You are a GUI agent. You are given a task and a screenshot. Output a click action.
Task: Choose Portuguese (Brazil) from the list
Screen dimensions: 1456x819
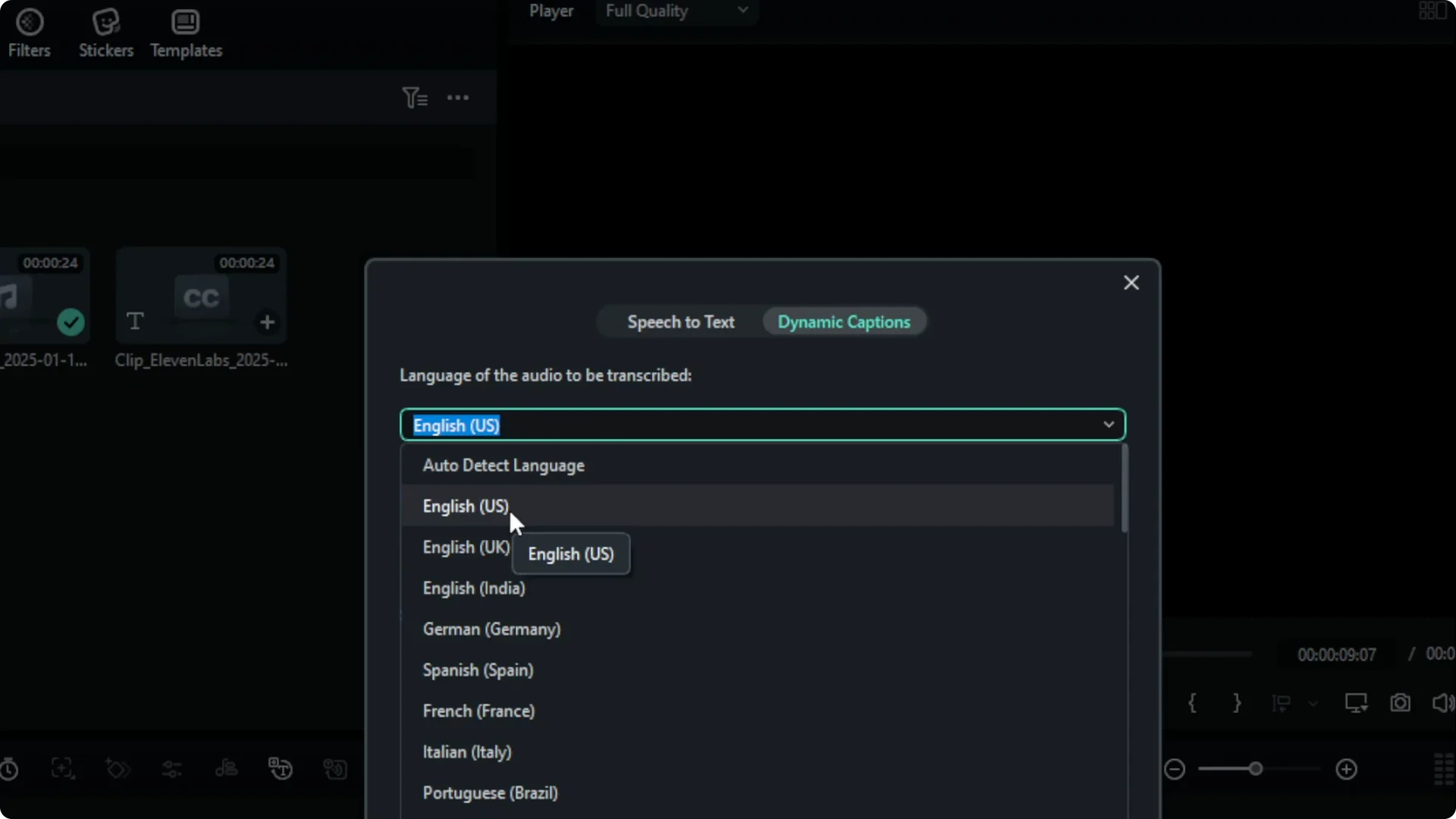758,793
